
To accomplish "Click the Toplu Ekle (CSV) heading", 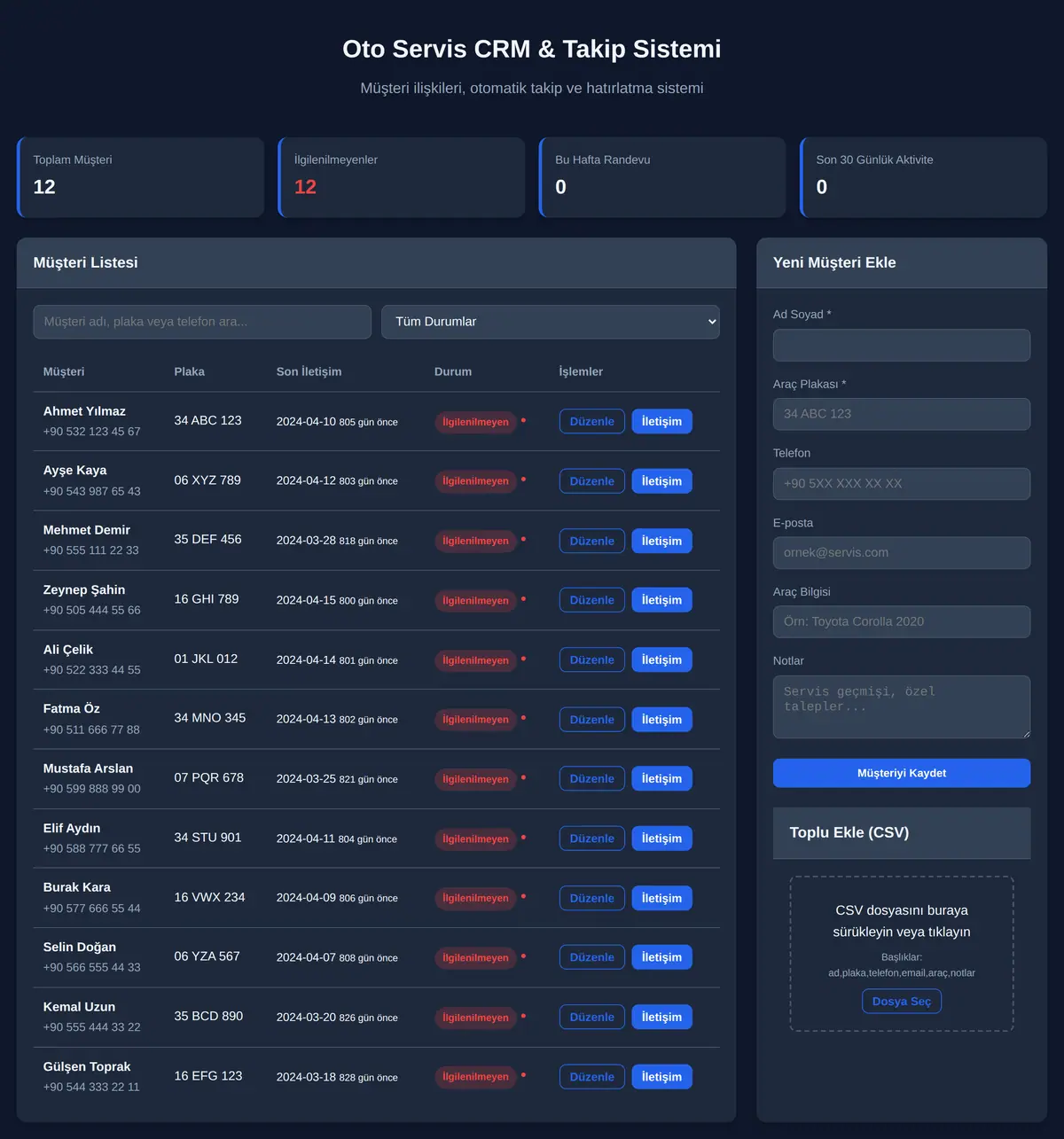I will click(x=849, y=832).
